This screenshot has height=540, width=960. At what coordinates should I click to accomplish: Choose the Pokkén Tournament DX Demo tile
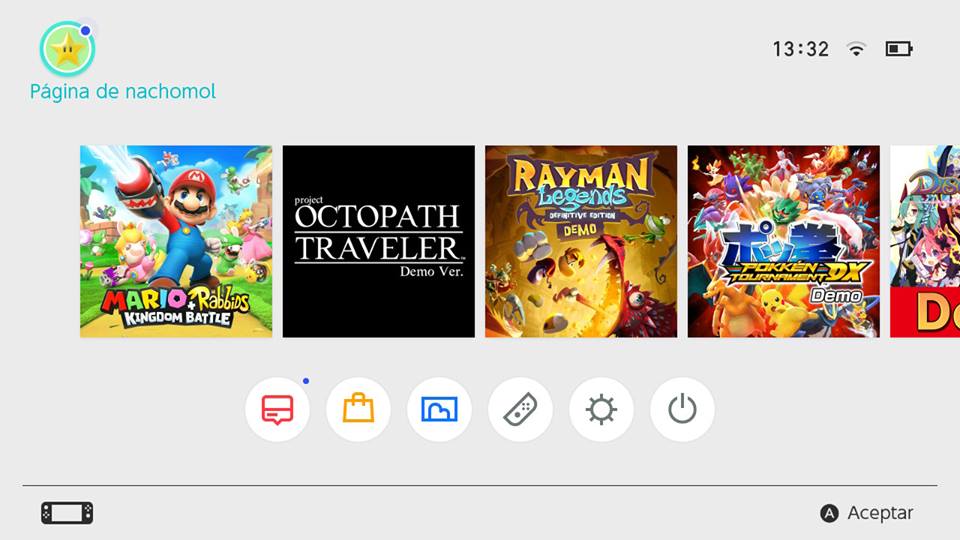point(784,241)
